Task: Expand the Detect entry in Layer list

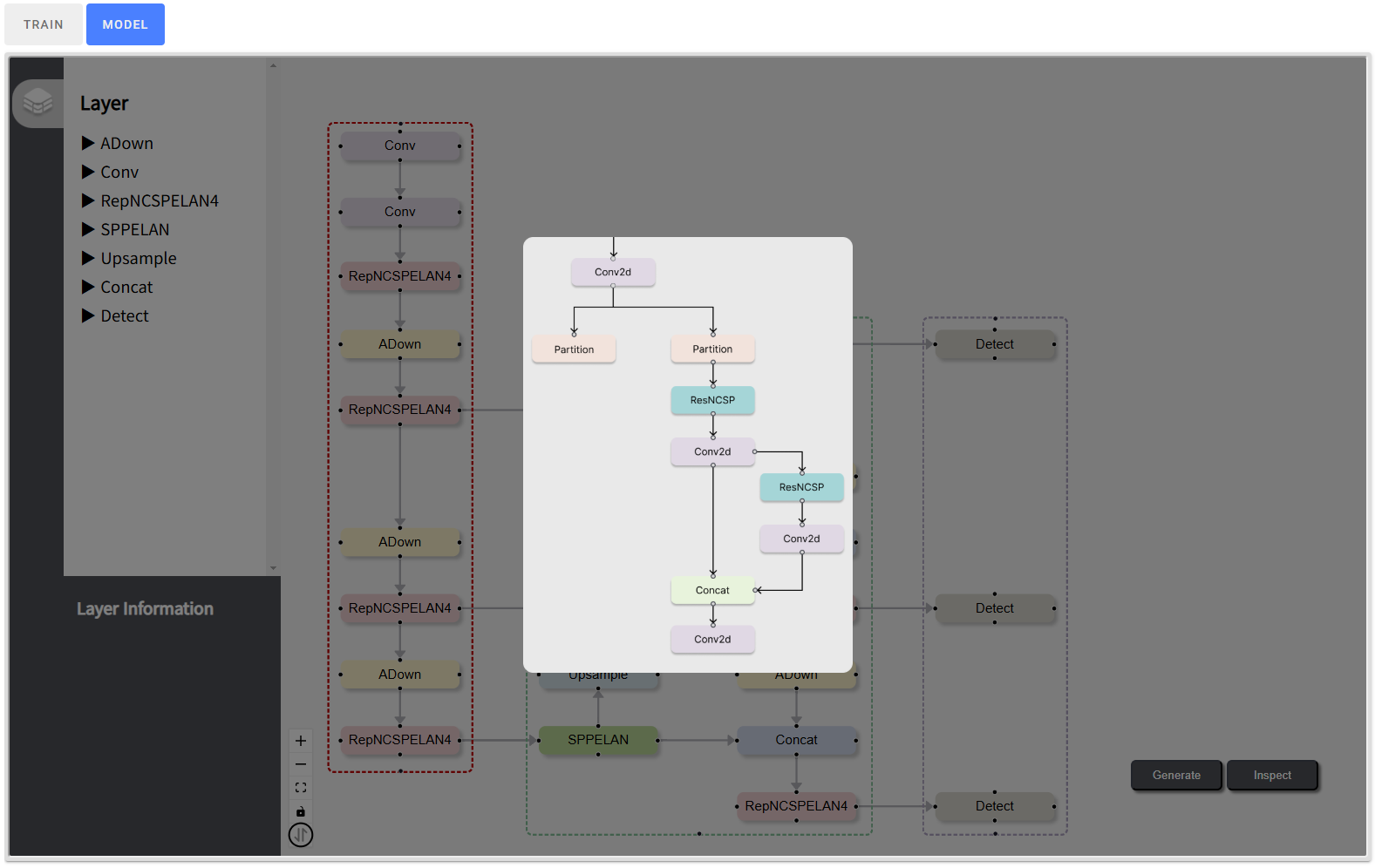Action: (x=115, y=315)
